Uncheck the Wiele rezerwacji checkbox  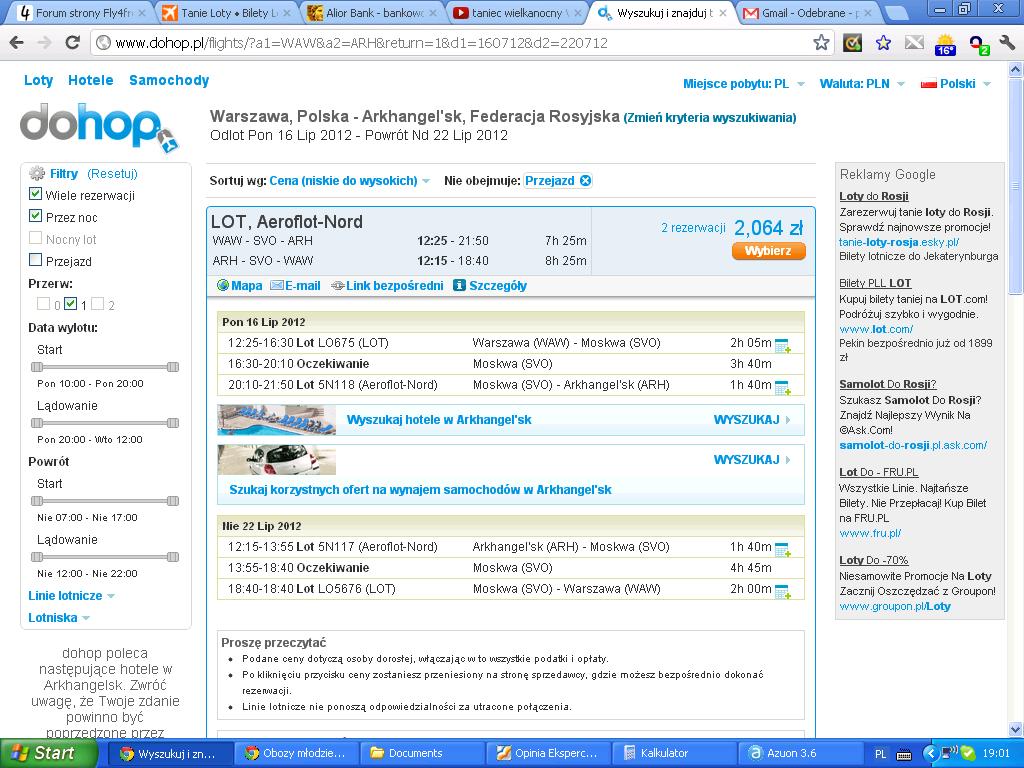35,195
